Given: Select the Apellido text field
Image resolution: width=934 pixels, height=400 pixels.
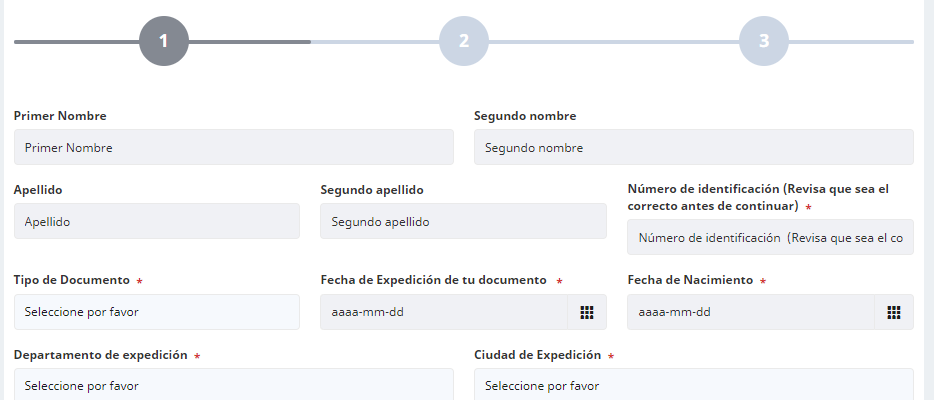Looking at the screenshot, I should (x=157, y=221).
